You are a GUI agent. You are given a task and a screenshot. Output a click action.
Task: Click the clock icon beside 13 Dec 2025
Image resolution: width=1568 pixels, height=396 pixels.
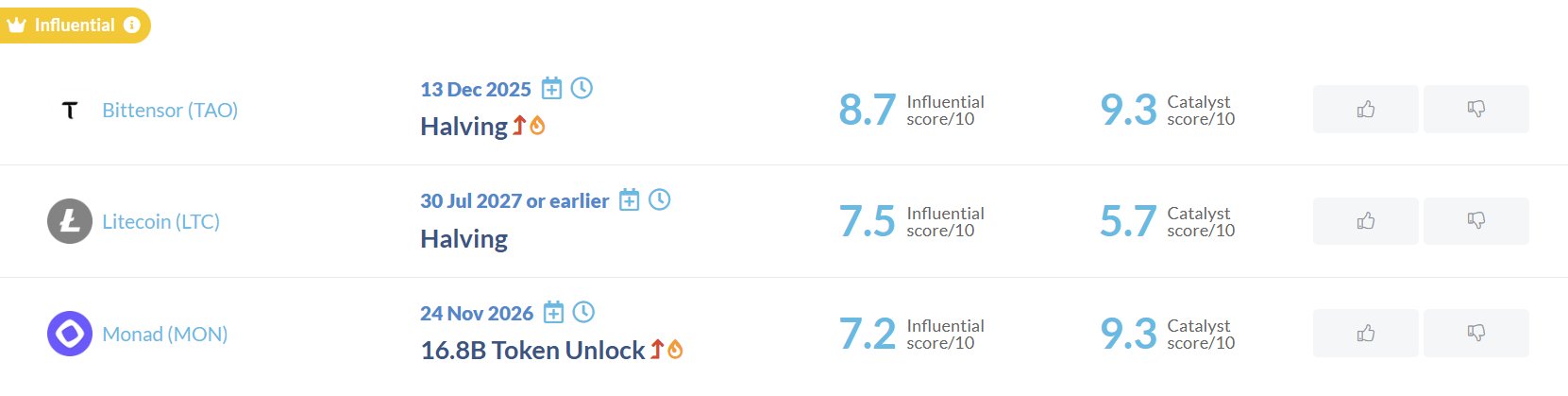click(x=582, y=88)
